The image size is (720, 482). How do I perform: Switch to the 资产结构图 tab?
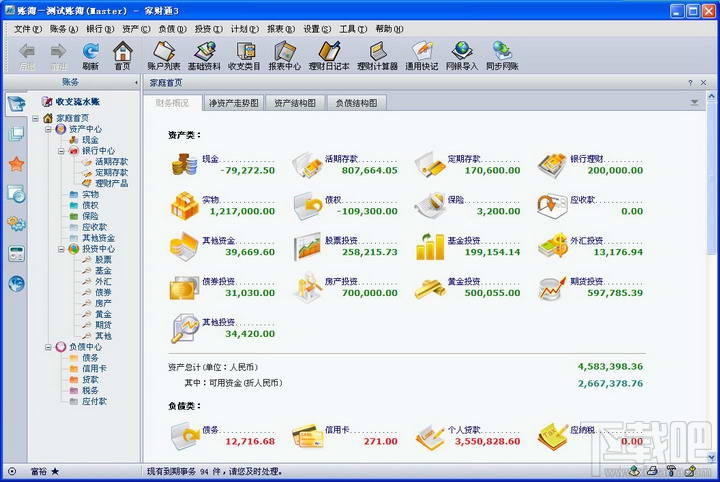click(x=295, y=103)
